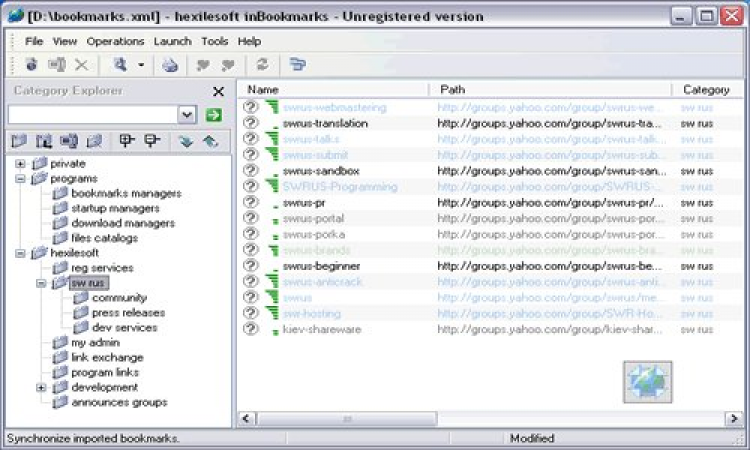Click the blue stacked windows icon in toolbar
This screenshot has width=750, height=450.
coord(298,64)
